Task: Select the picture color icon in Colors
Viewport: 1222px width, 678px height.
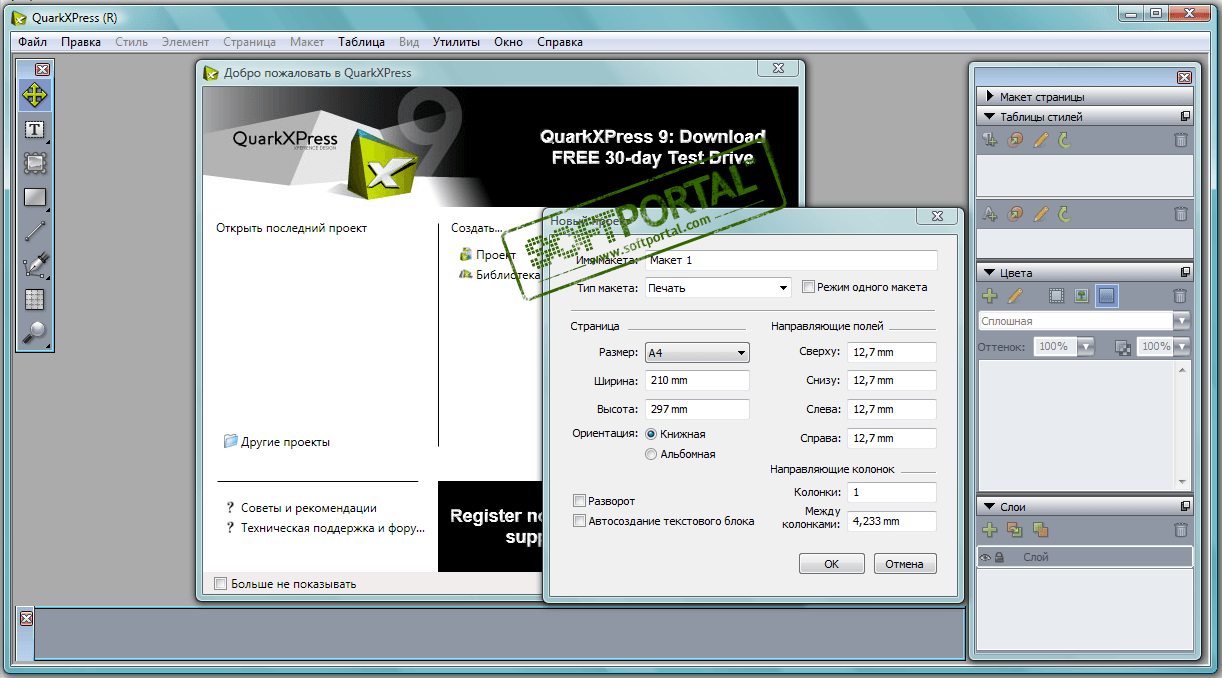Action: pos(1081,296)
